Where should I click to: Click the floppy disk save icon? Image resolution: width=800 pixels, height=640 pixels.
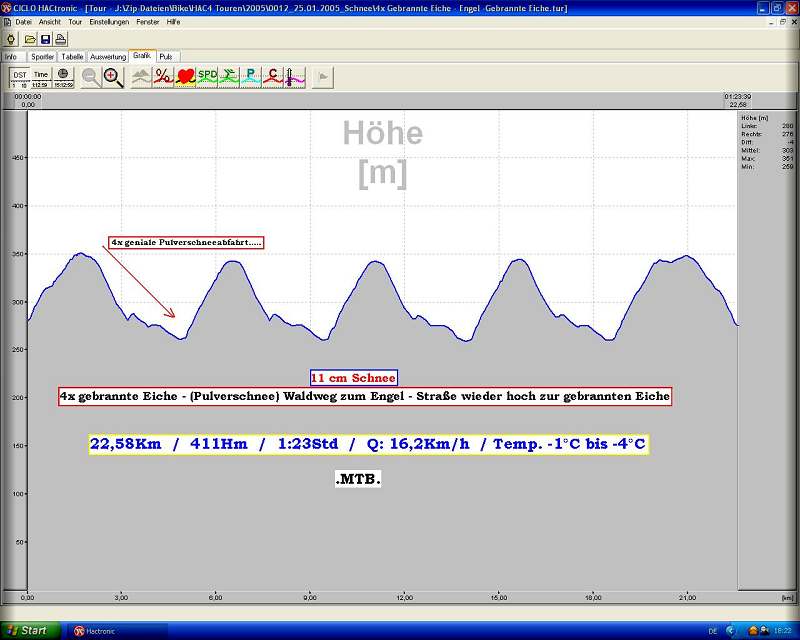click(45, 39)
